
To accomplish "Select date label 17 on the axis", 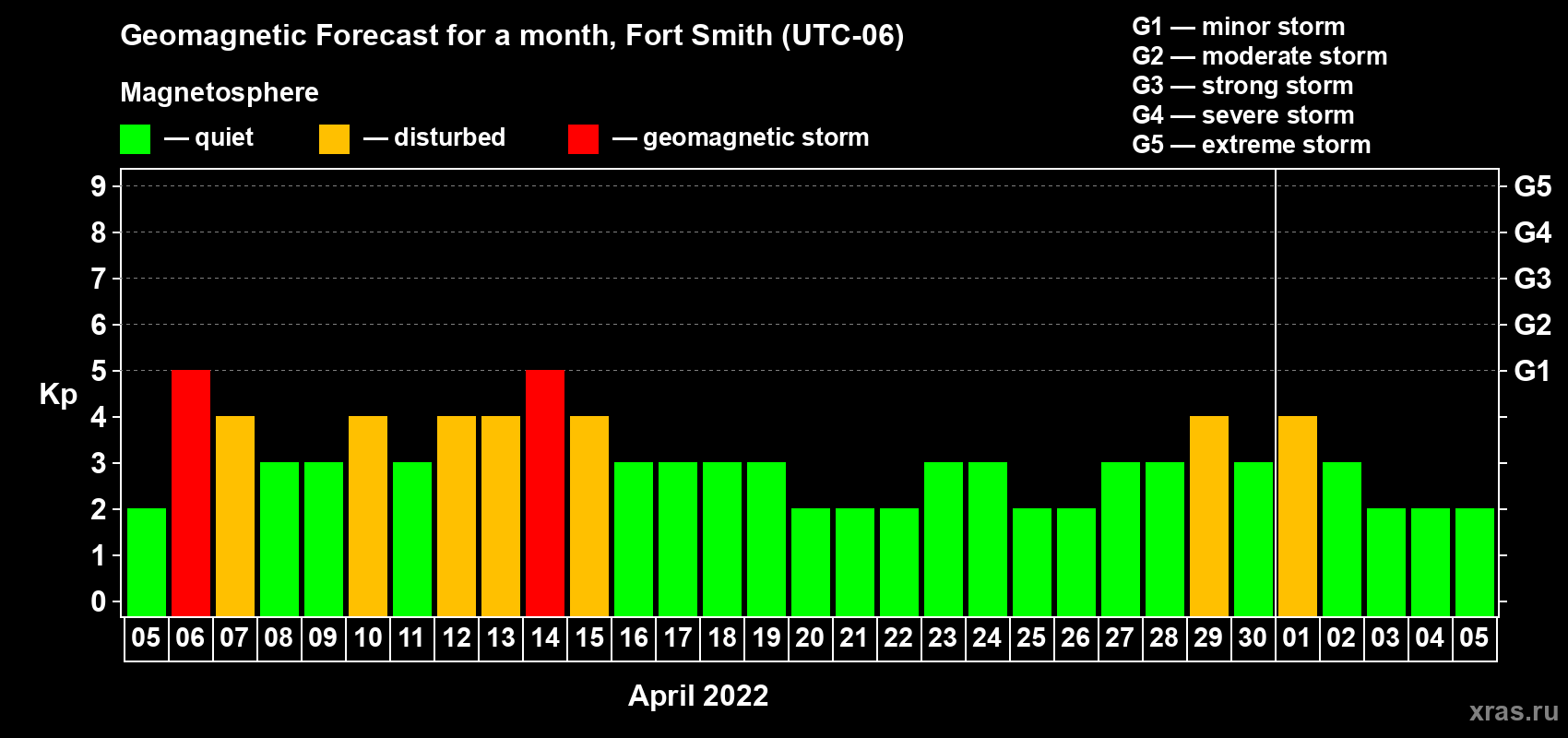I will [x=678, y=638].
